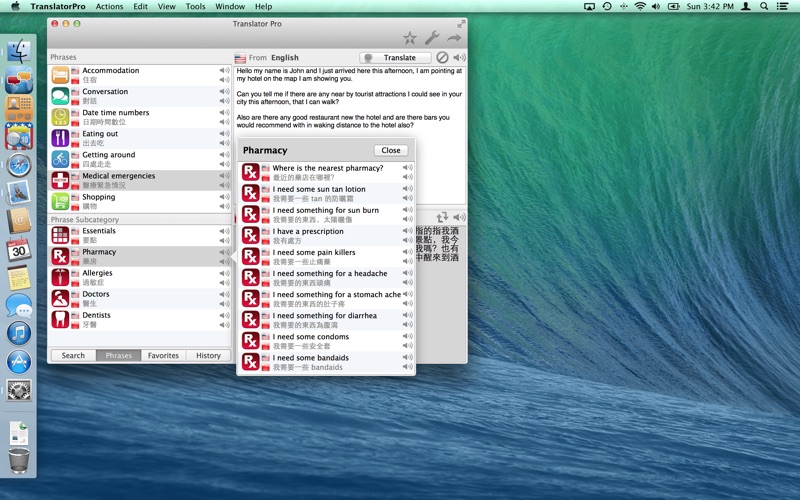Switch to the History tab
The image size is (800, 500).
point(208,355)
